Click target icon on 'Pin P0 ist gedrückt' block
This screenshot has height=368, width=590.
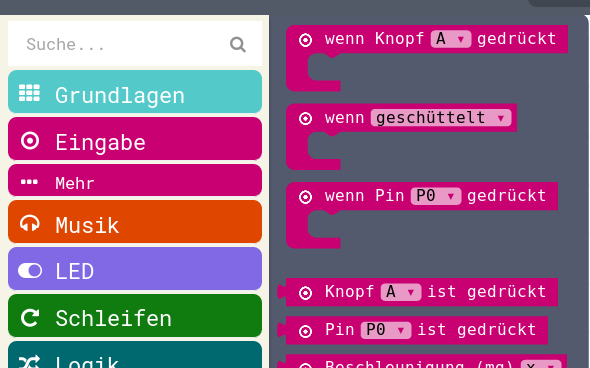[x=305, y=331]
